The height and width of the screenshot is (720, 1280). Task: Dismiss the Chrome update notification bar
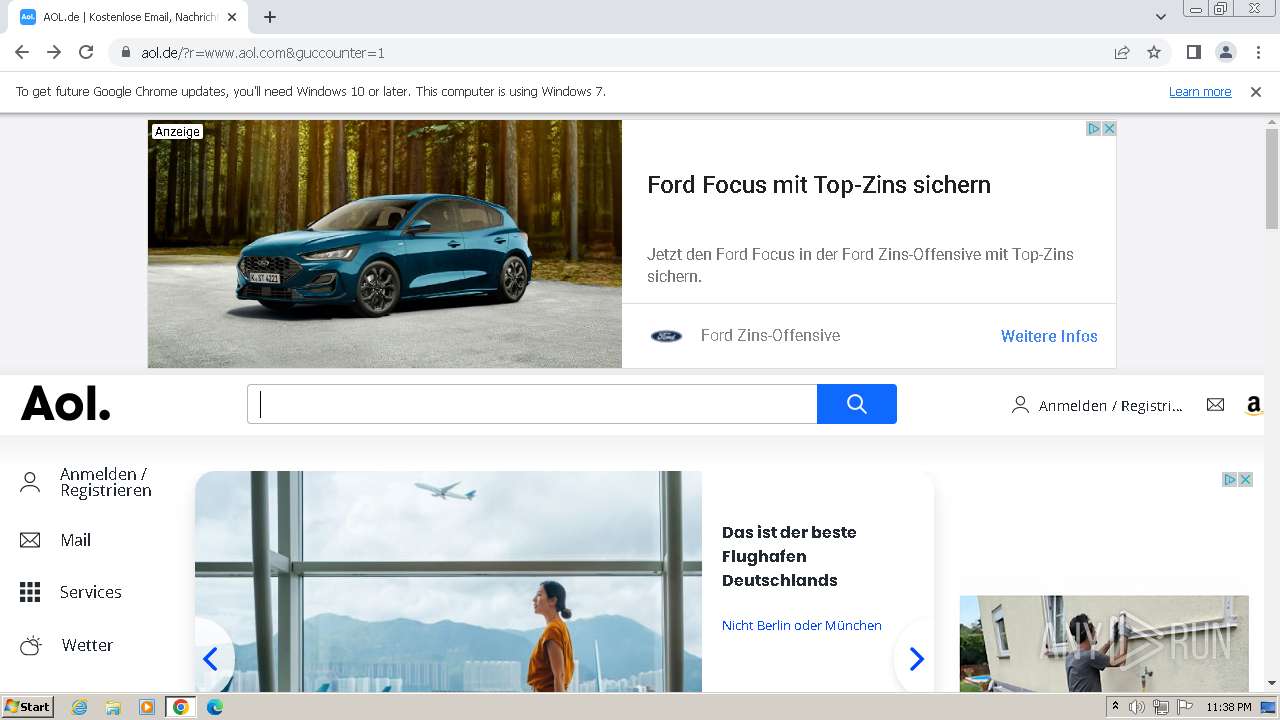pos(1256,92)
